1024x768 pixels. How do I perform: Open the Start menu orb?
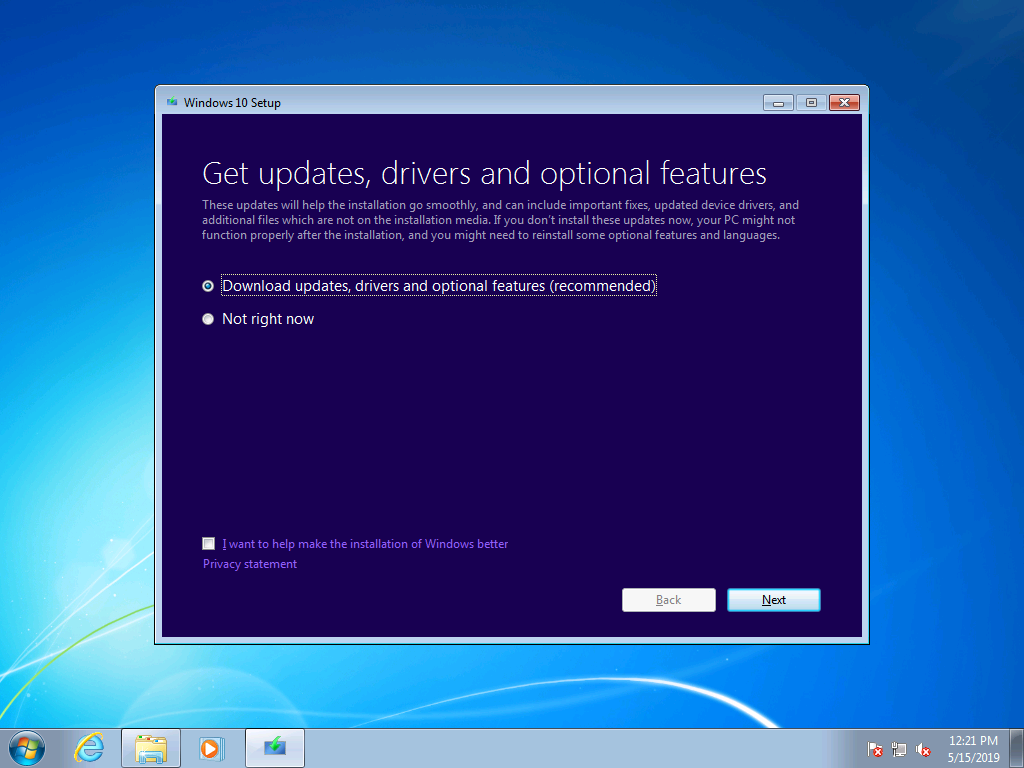(25, 747)
